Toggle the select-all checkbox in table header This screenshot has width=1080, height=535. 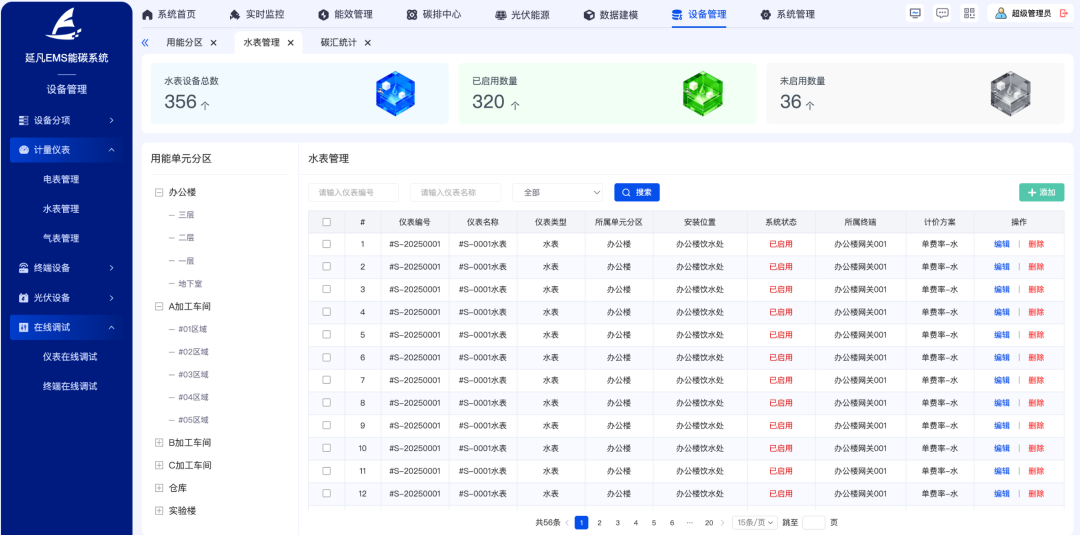click(326, 222)
